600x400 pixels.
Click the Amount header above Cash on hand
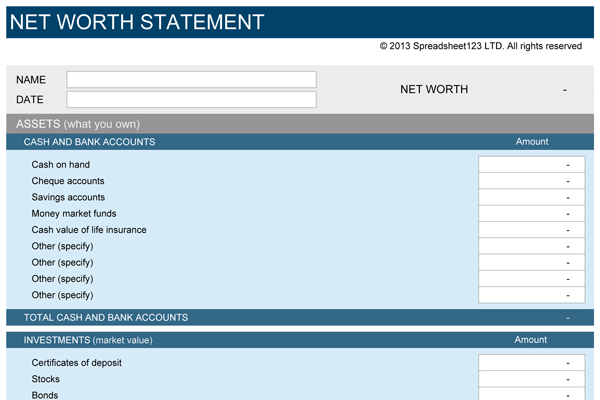tap(531, 142)
